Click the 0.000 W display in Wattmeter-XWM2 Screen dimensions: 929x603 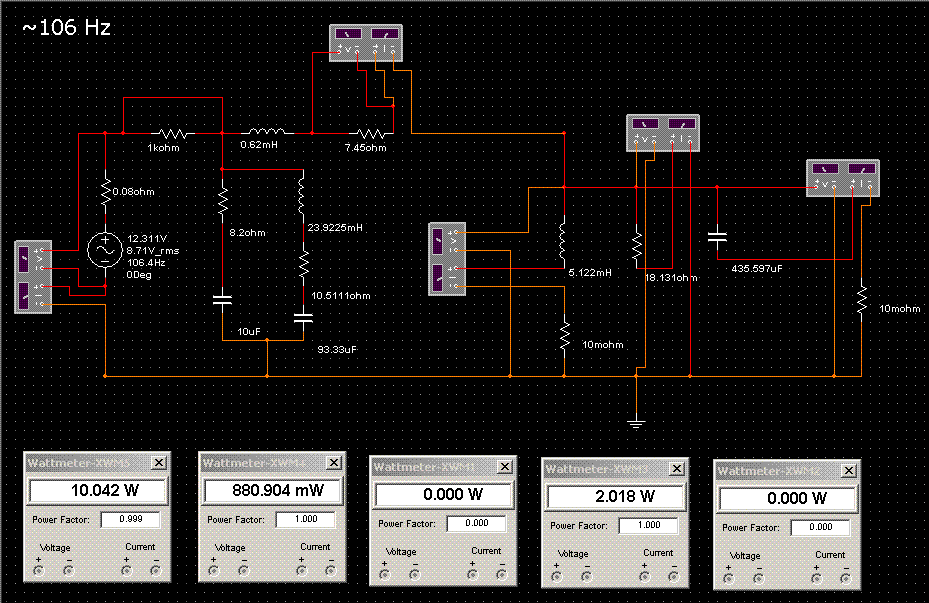[x=789, y=498]
